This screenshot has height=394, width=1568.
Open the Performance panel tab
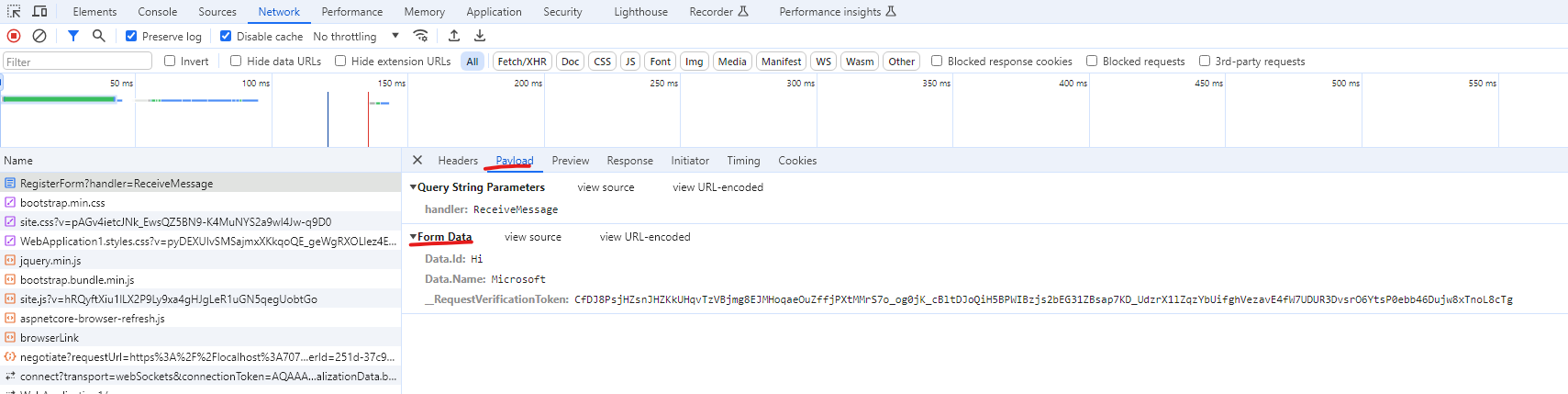pyautogui.click(x=352, y=12)
